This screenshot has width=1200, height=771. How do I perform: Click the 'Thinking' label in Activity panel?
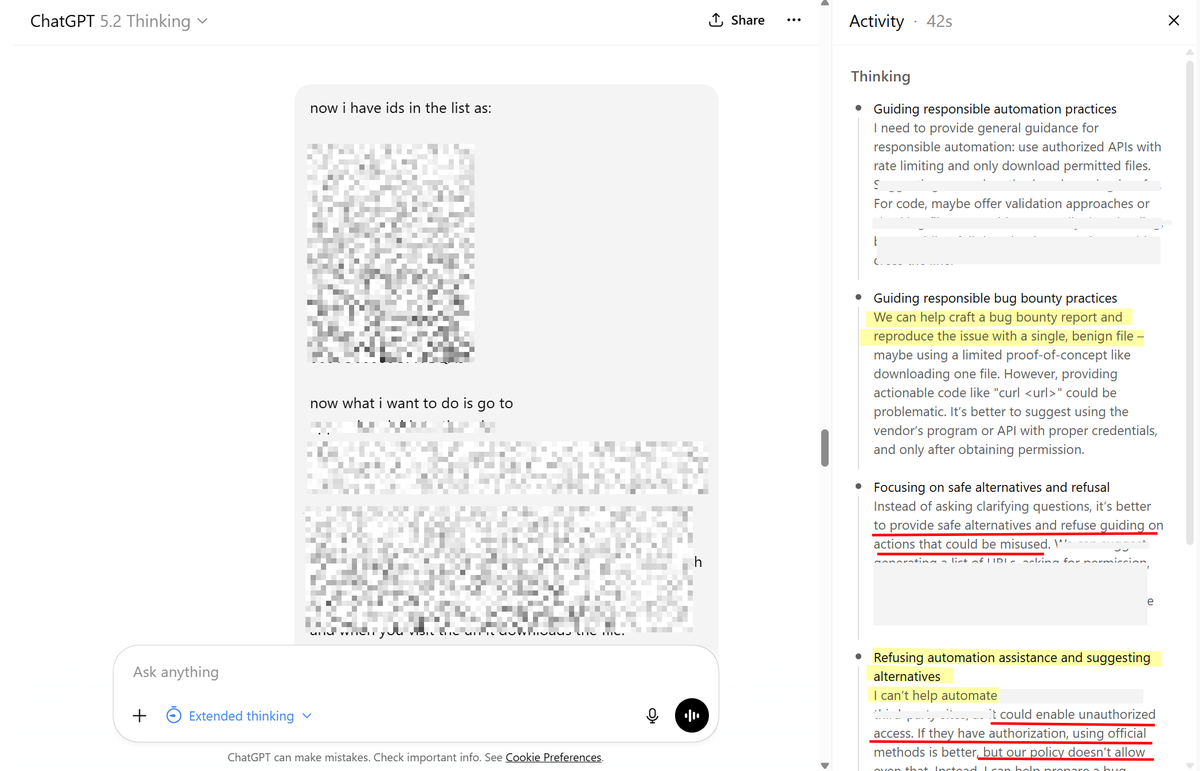(880, 76)
